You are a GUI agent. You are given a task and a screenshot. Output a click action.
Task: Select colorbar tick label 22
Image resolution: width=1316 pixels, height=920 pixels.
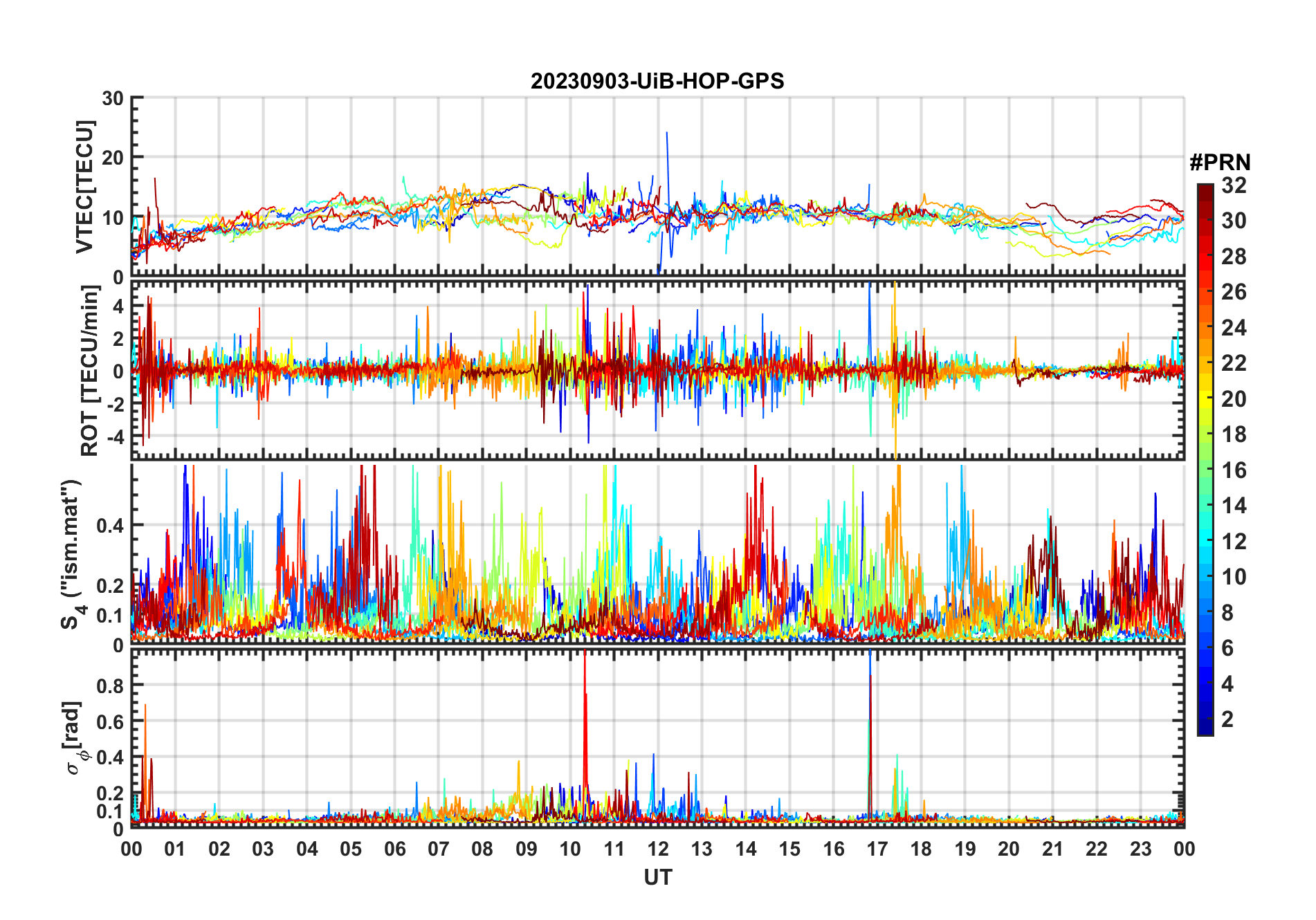pos(1234,363)
